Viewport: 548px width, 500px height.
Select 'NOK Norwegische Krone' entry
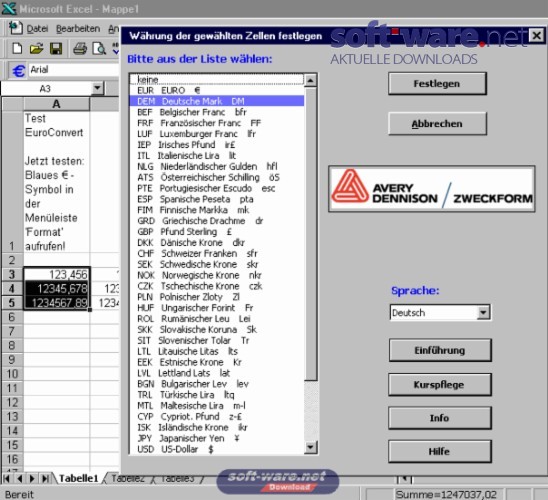217,275
